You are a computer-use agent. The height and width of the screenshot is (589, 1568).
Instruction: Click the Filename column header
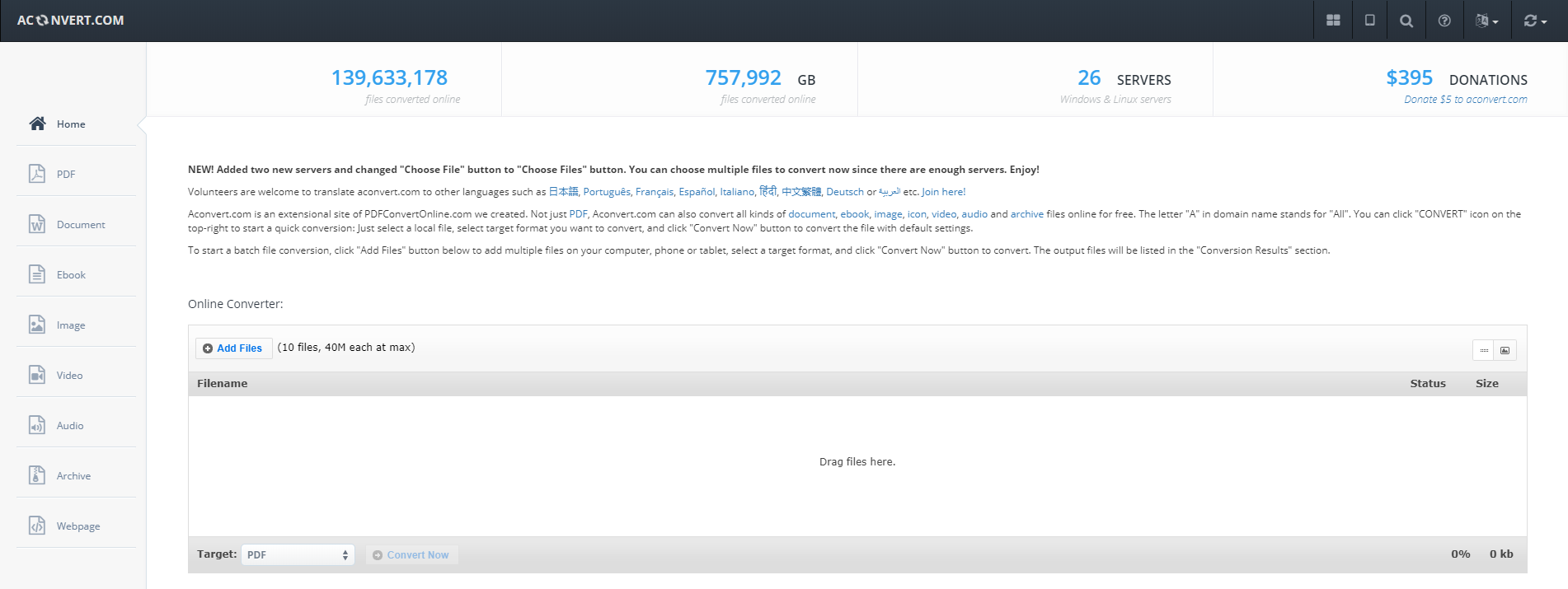pos(223,384)
